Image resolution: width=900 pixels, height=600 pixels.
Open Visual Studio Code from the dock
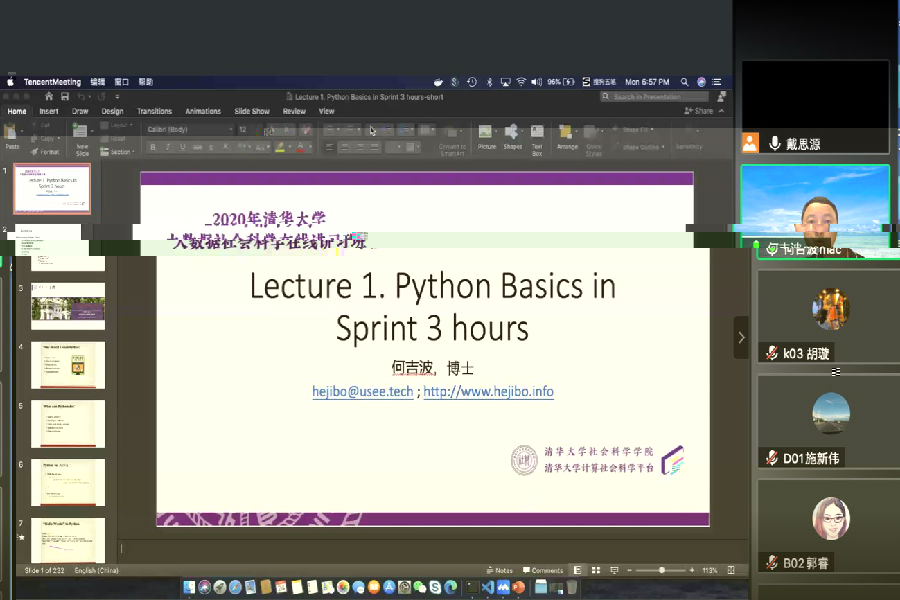(x=488, y=587)
